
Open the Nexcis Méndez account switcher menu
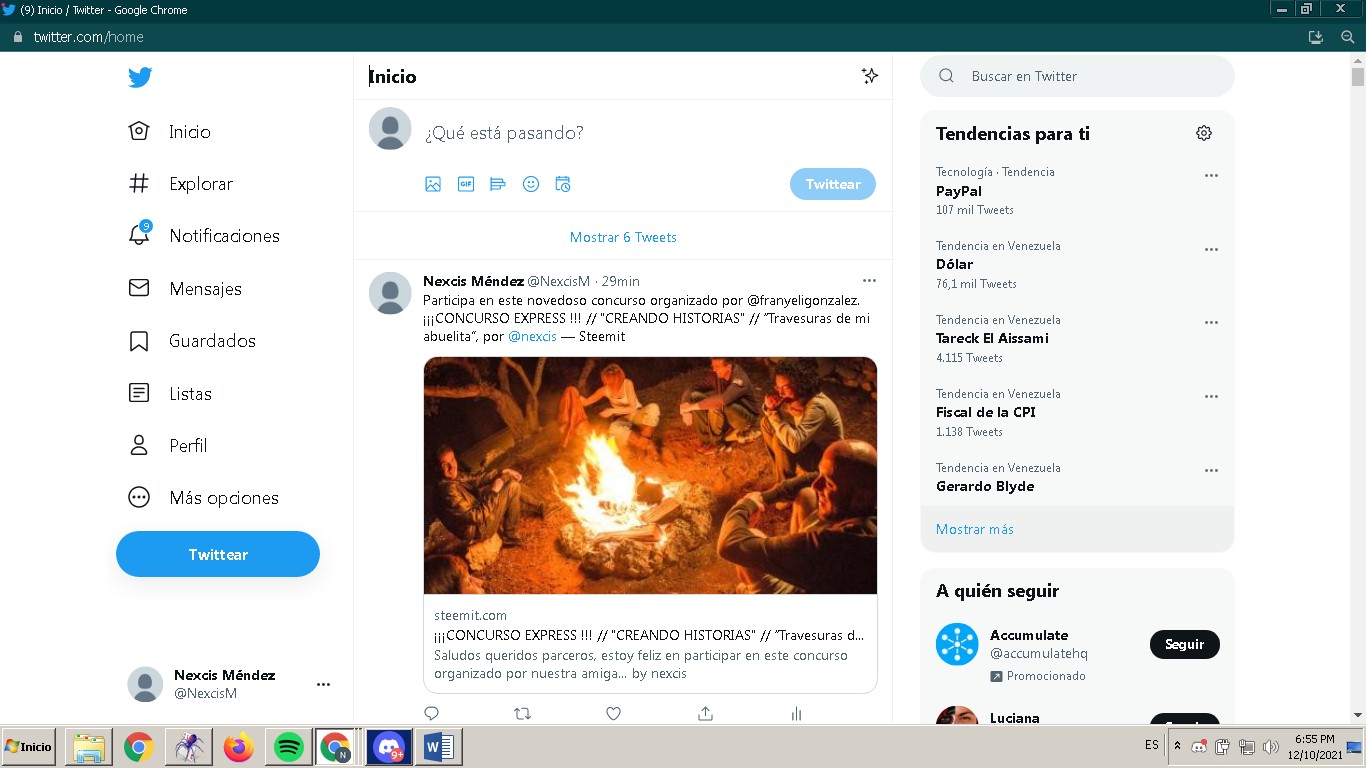[323, 685]
